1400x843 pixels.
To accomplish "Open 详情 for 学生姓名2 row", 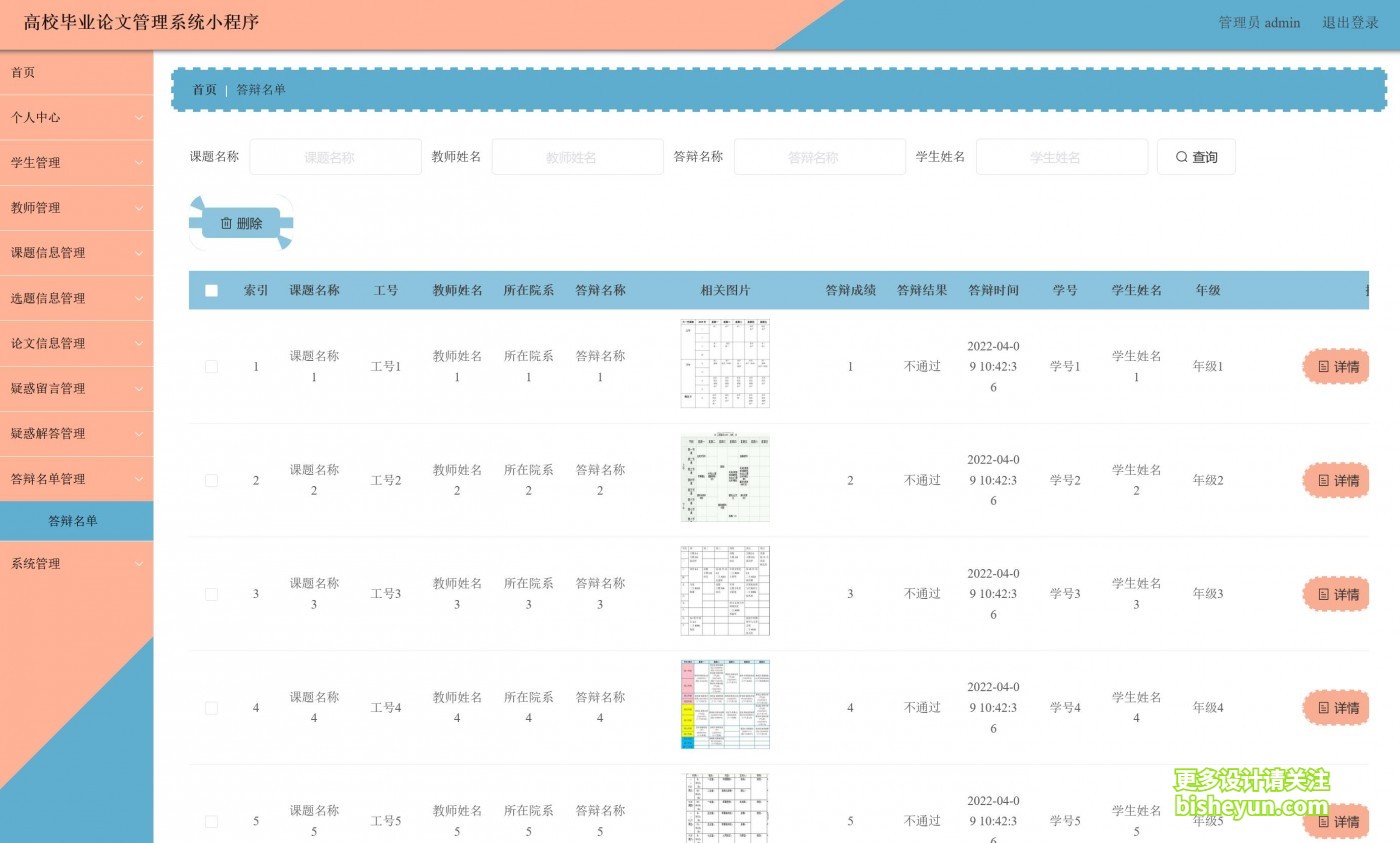I will pos(1338,481).
